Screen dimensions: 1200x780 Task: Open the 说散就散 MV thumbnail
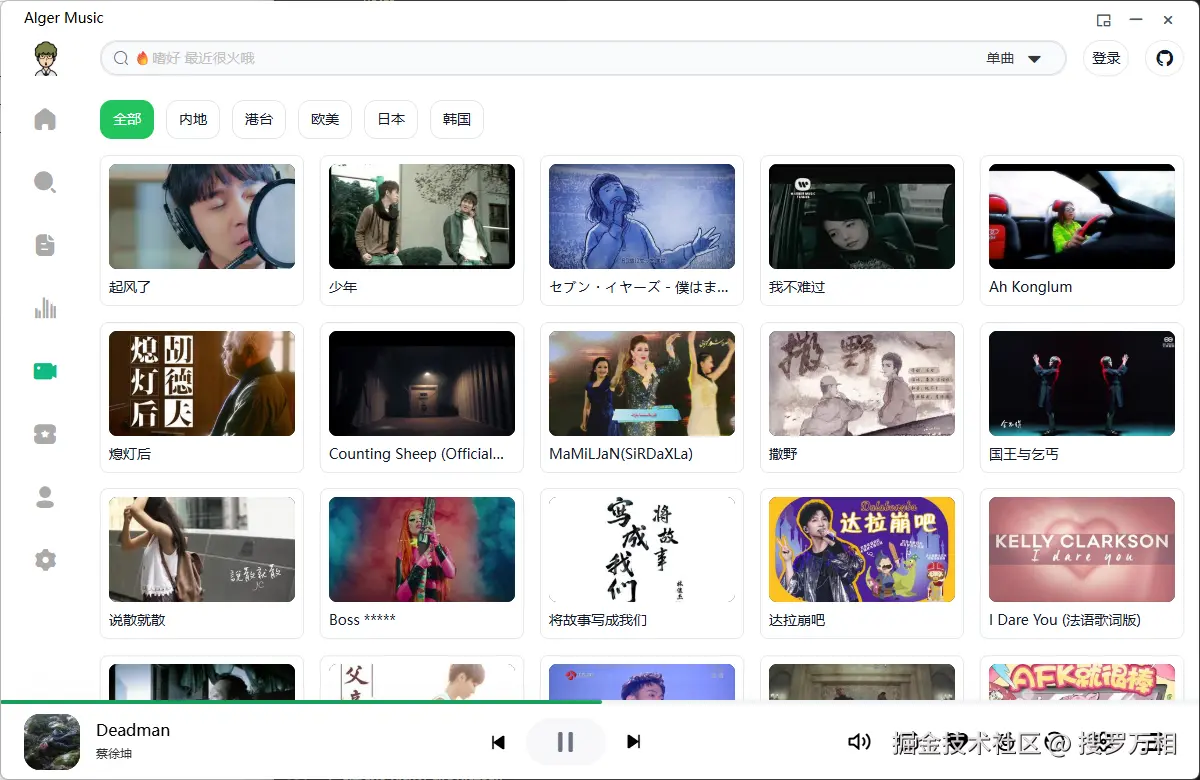[x=202, y=549]
